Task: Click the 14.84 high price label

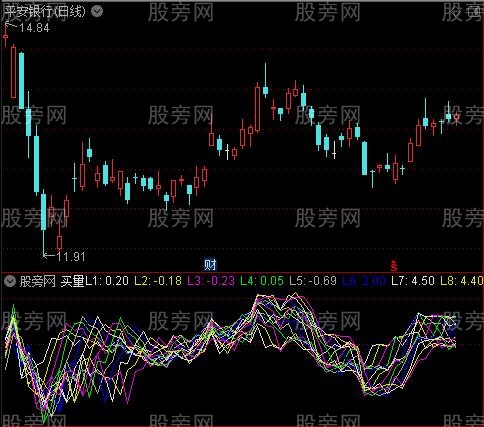Action: coord(34,28)
